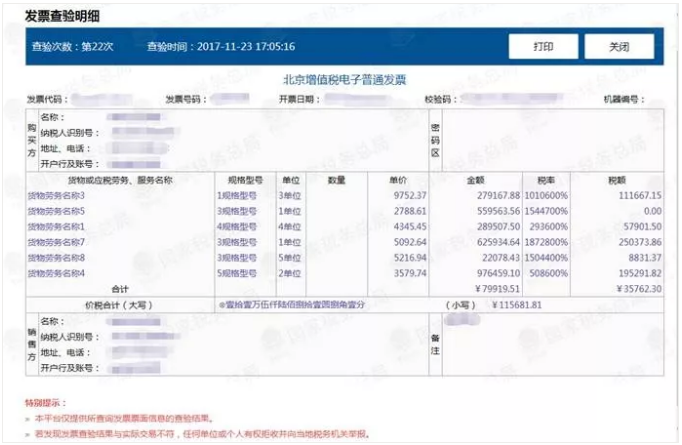Viewport: 682px width, 445px height.
Task: Select tax rate 1544700%
Action: (x=546, y=211)
